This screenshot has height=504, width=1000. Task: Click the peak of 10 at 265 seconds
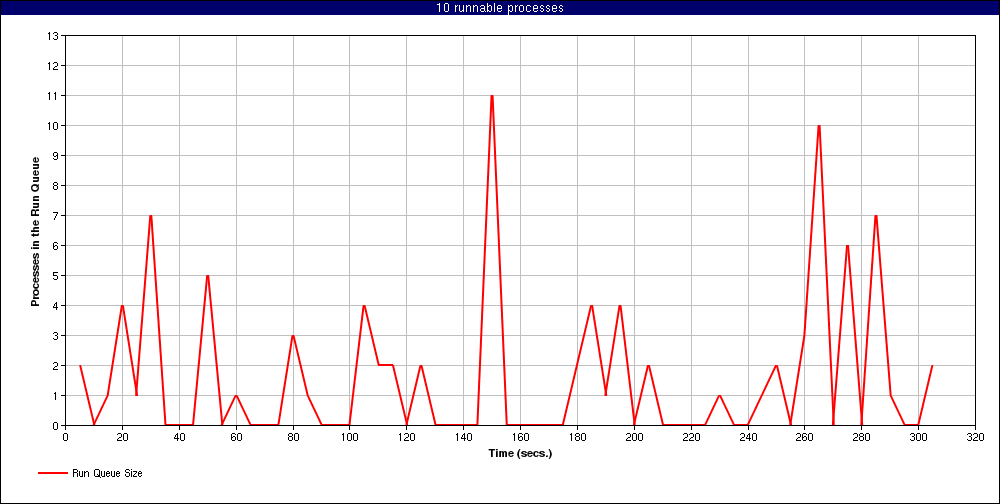[x=819, y=126]
